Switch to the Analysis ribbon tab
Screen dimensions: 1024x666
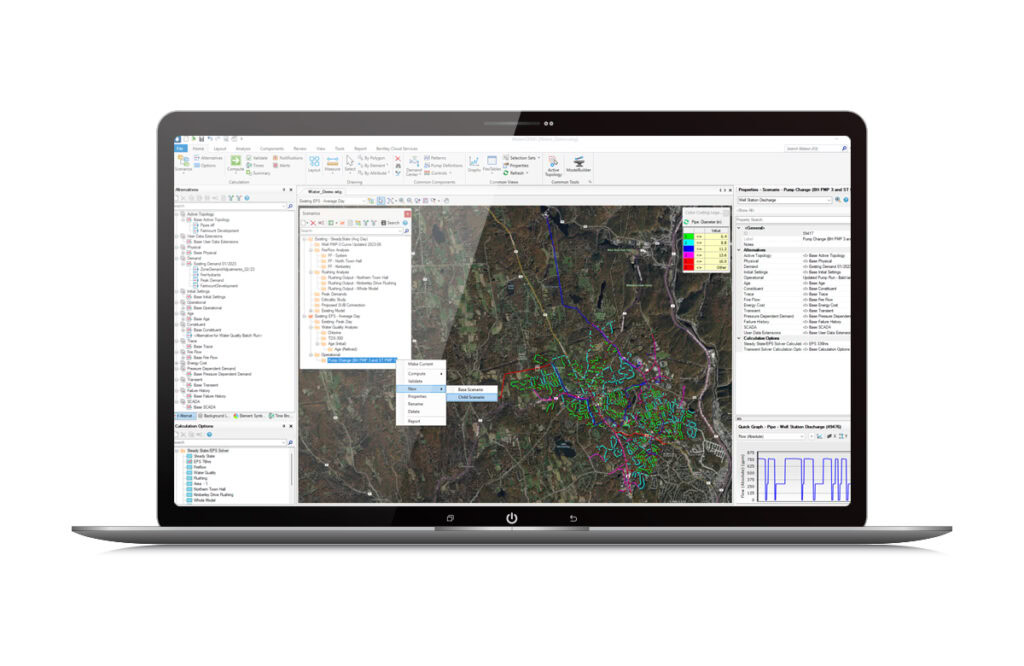click(x=243, y=148)
